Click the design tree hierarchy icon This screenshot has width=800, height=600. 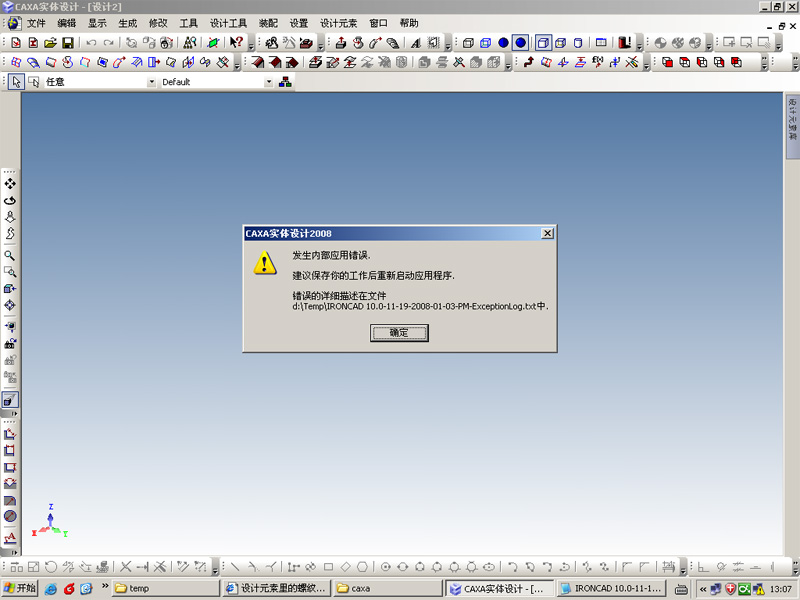[285, 82]
